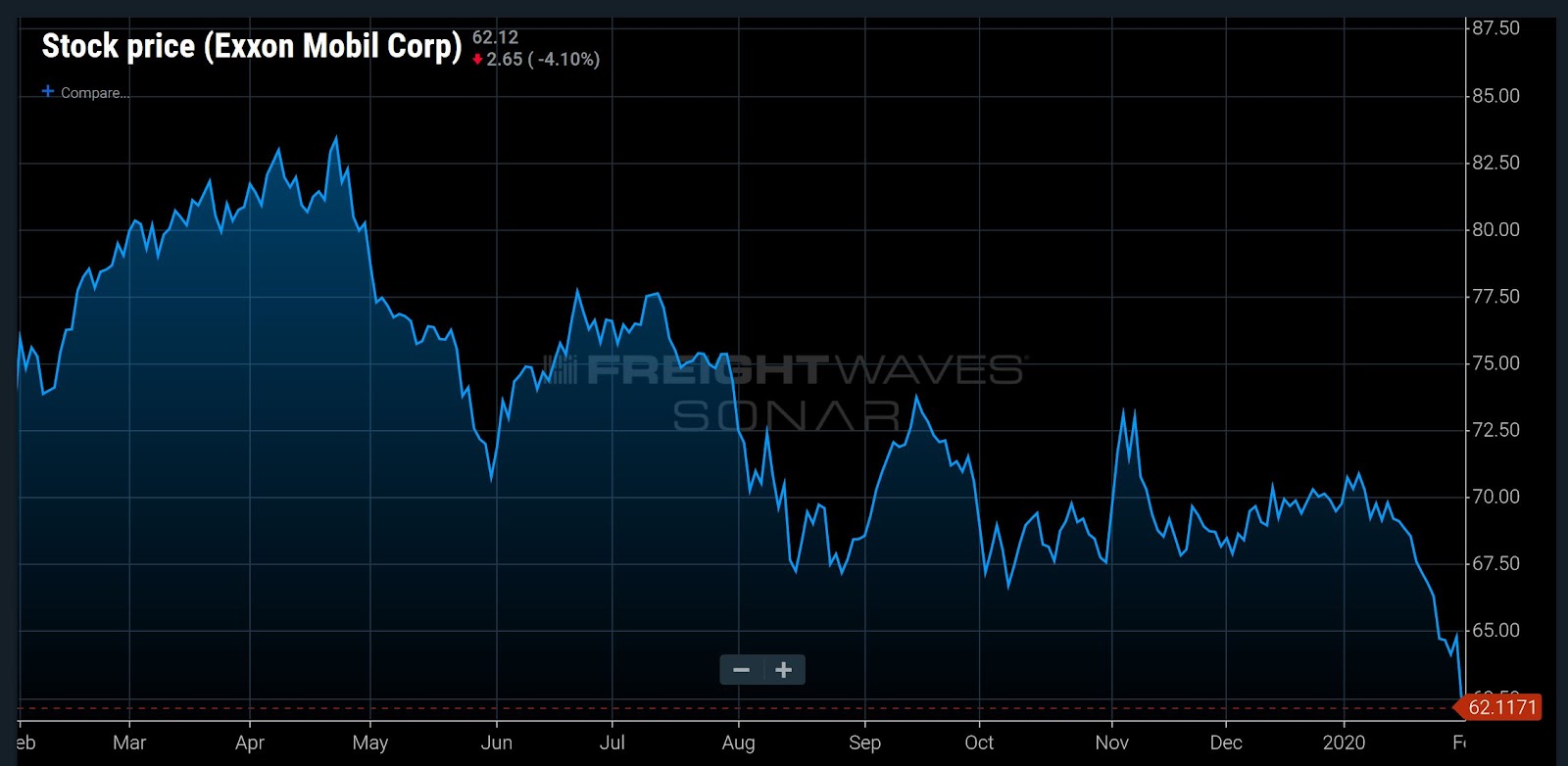Screen dimensions: 1568x766
Task: Click the 85.00 price axis label
Action: [x=1496, y=96]
